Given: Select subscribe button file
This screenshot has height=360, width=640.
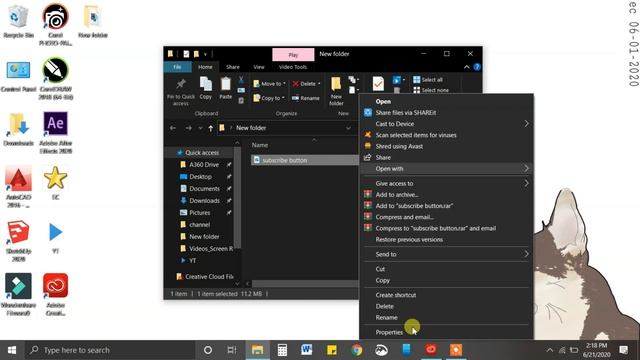Looking at the screenshot, I should click(284, 160).
